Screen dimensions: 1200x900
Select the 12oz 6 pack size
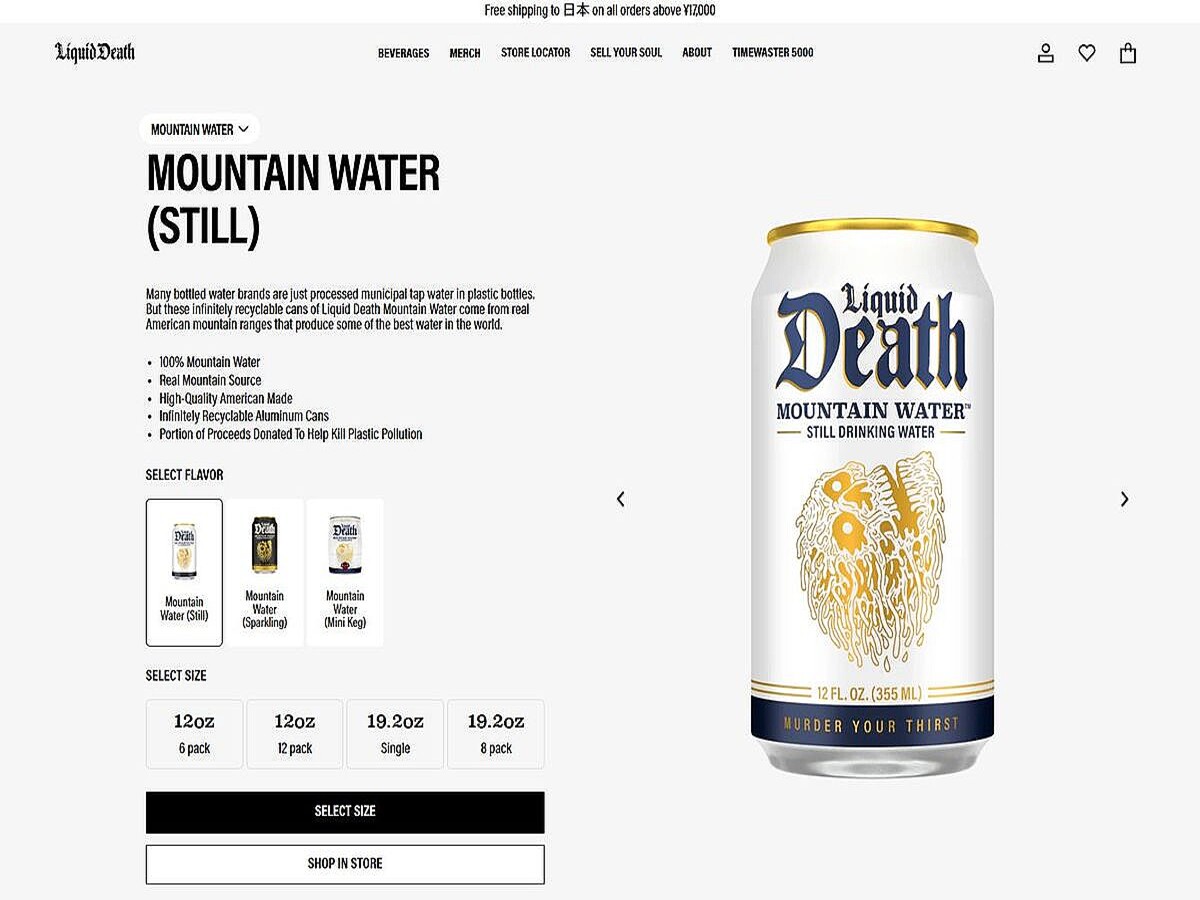(194, 734)
